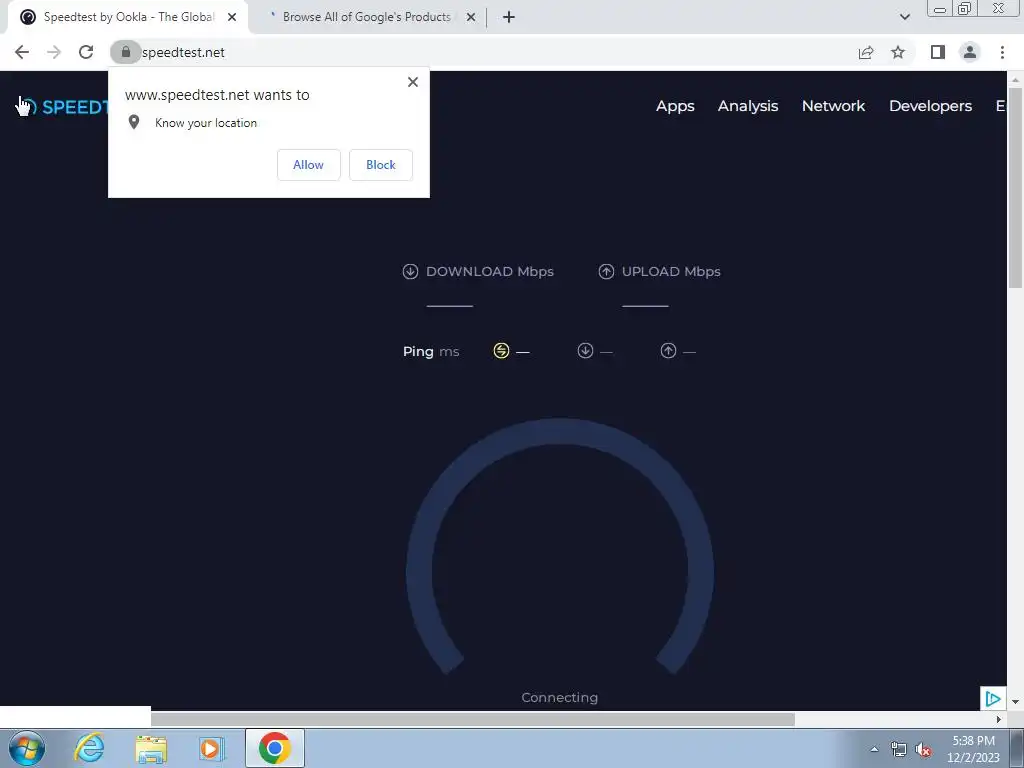Reload the speedtest.net page
This screenshot has height=768, width=1024.
click(x=86, y=52)
